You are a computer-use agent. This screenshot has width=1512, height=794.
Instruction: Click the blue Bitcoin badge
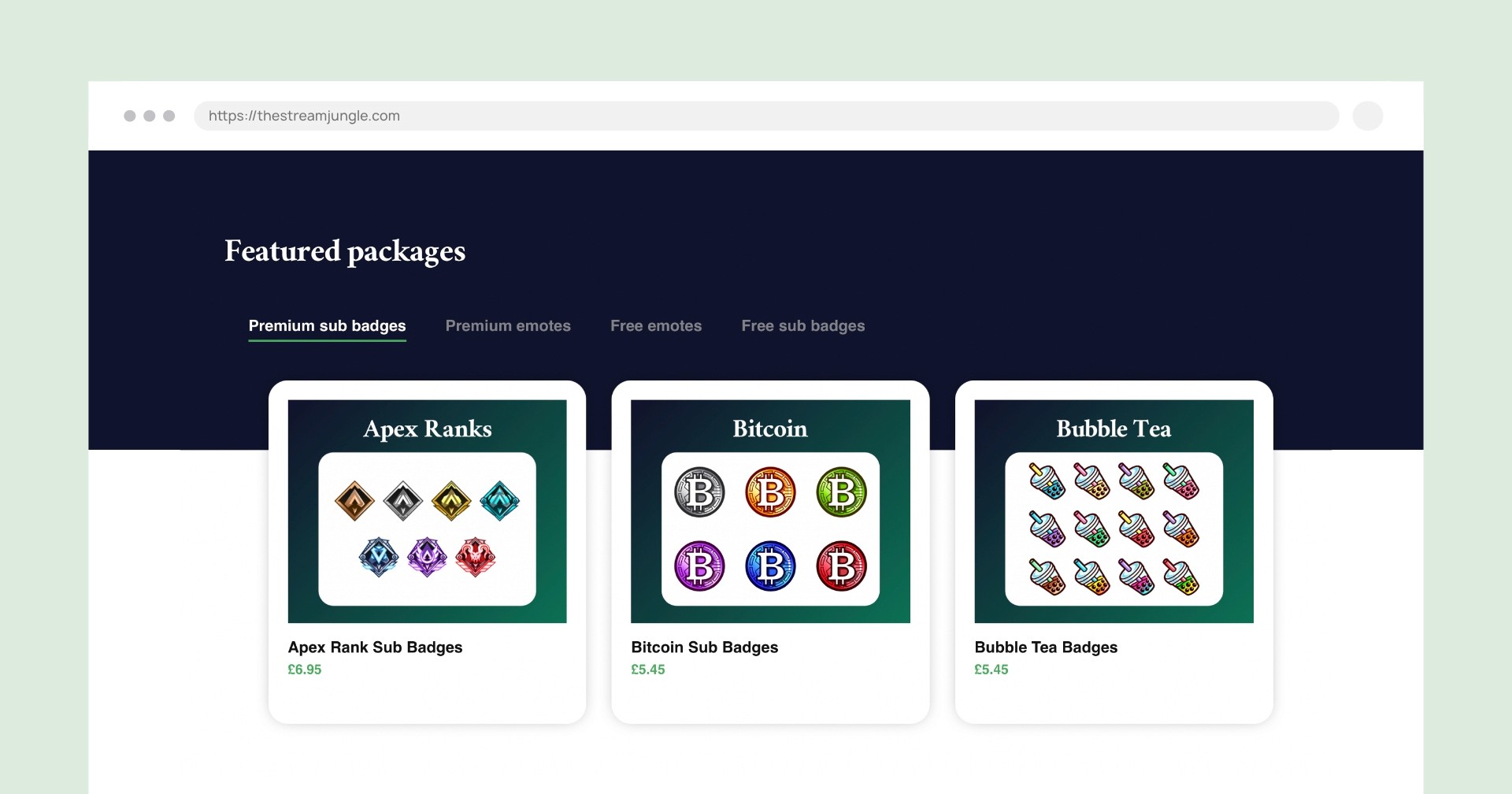pos(770,566)
